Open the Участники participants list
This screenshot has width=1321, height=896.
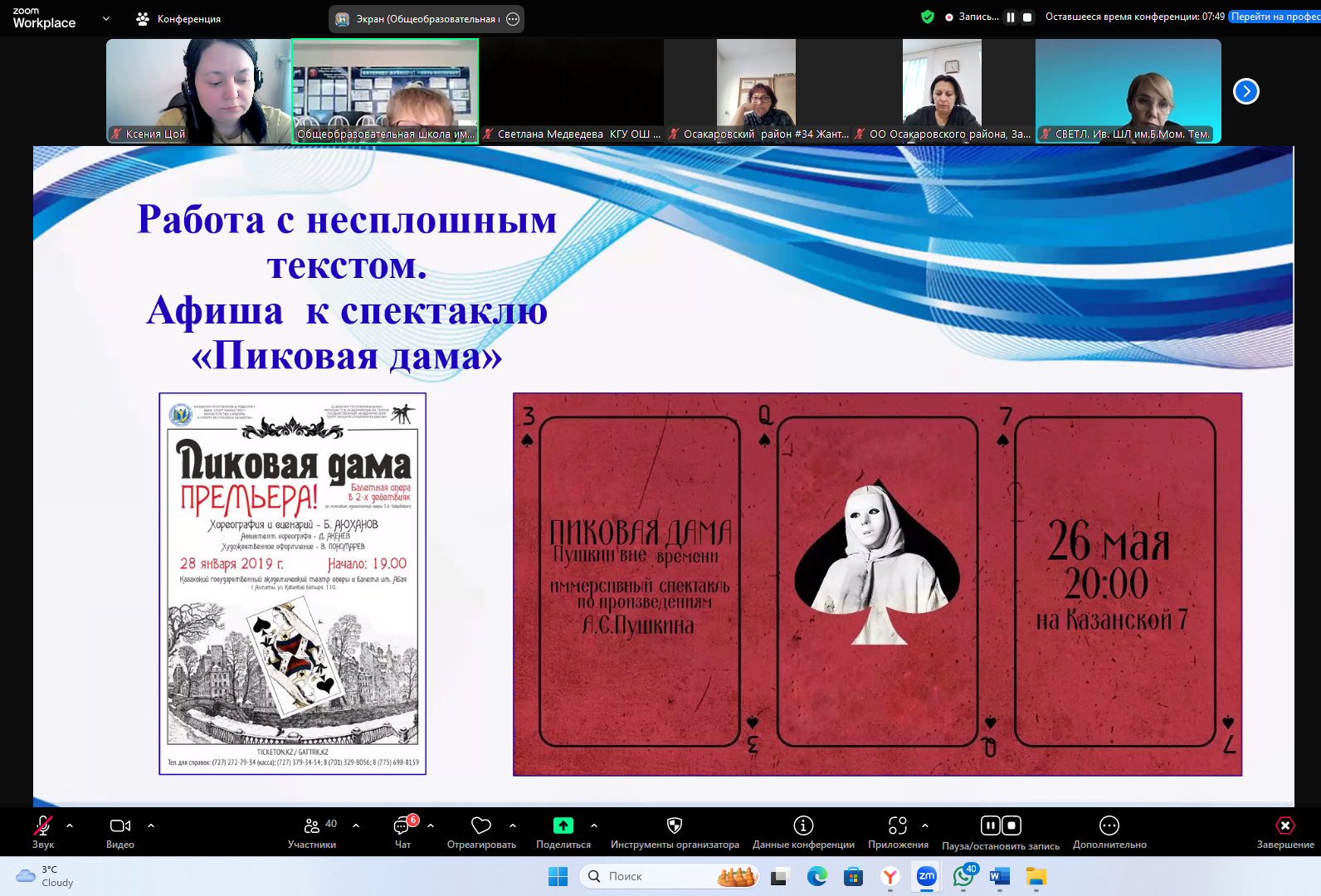tap(312, 826)
